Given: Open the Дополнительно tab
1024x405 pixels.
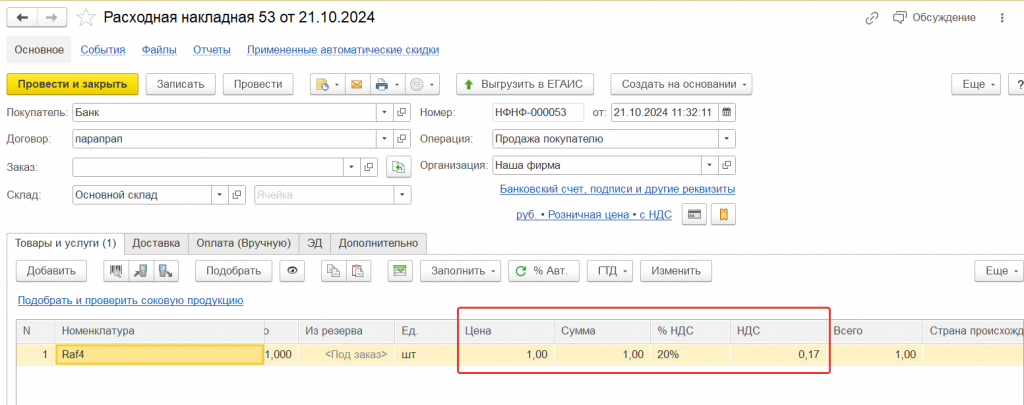Looking at the screenshot, I should click(x=379, y=243).
